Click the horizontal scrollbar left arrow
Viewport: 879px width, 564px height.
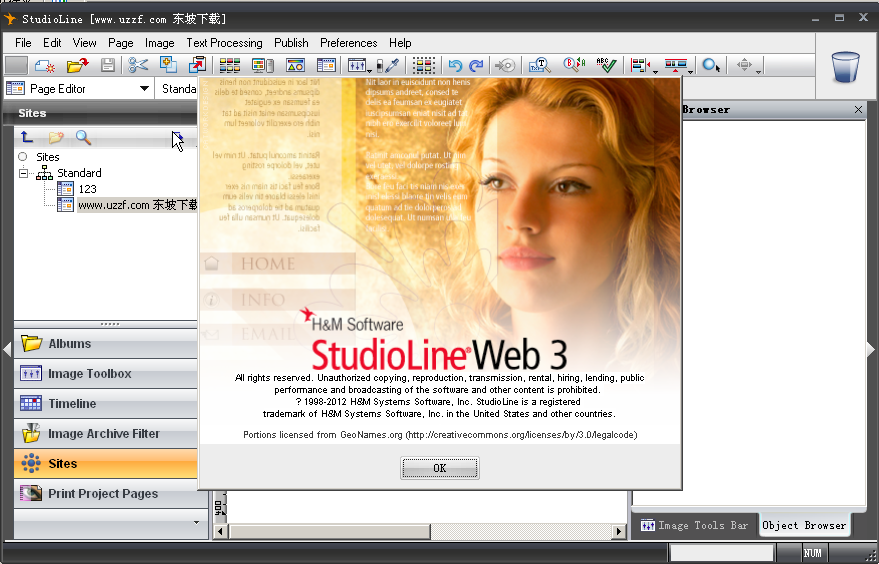click(220, 530)
